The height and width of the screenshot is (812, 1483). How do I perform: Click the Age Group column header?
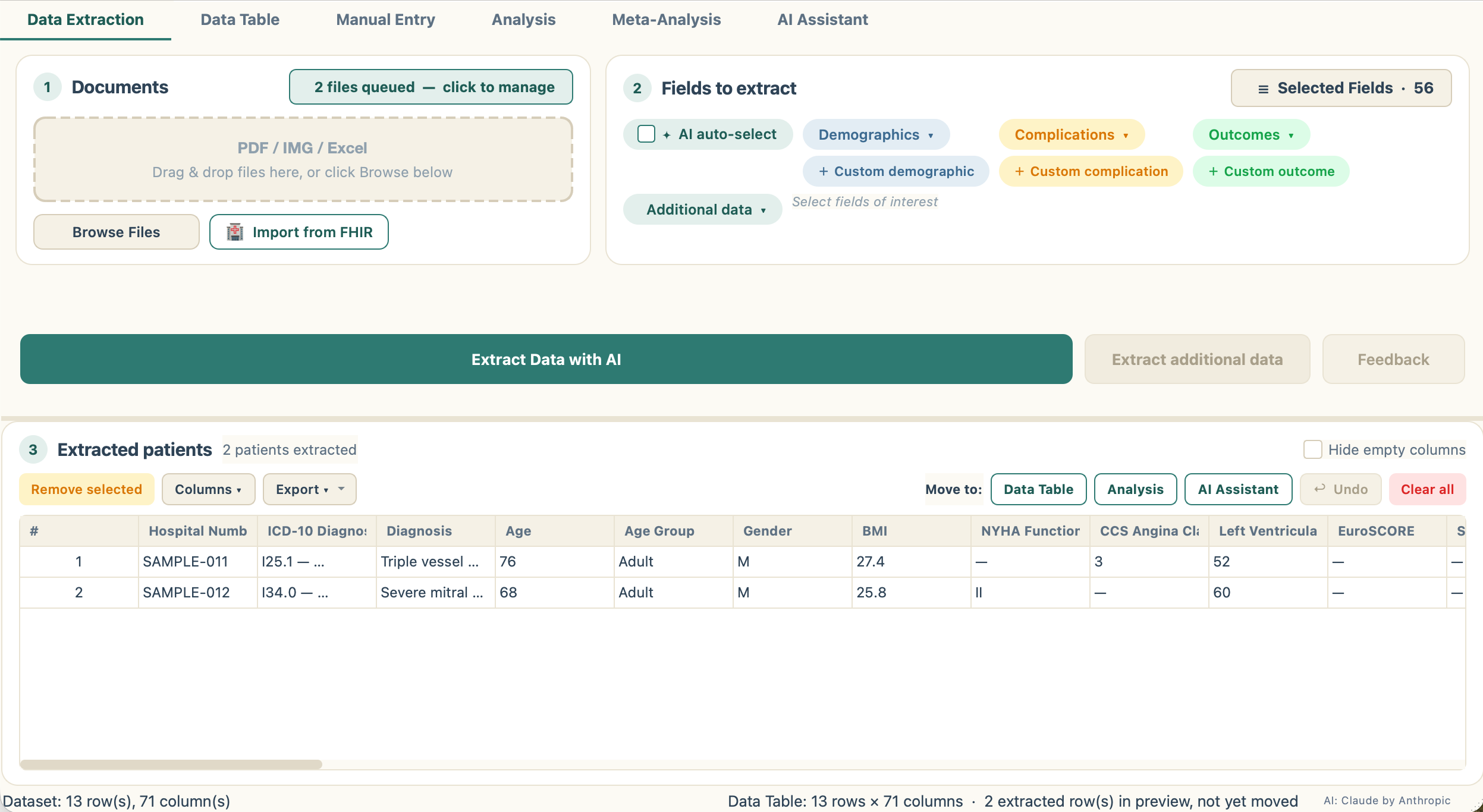tap(674, 531)
